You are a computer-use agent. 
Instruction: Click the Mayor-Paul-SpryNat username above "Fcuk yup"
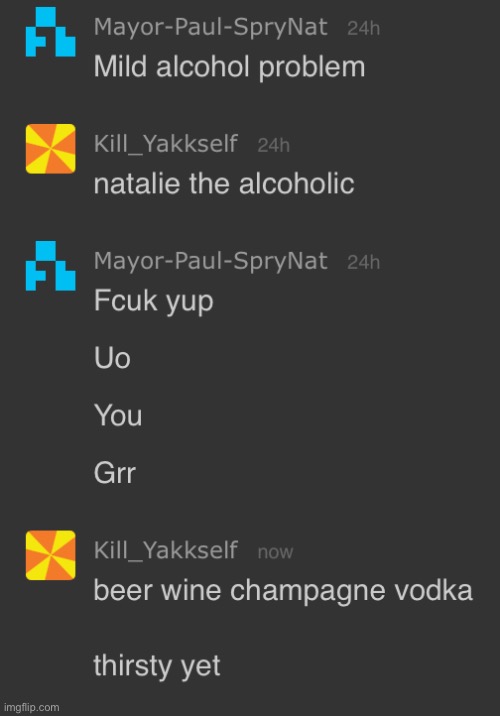[211, 261]
